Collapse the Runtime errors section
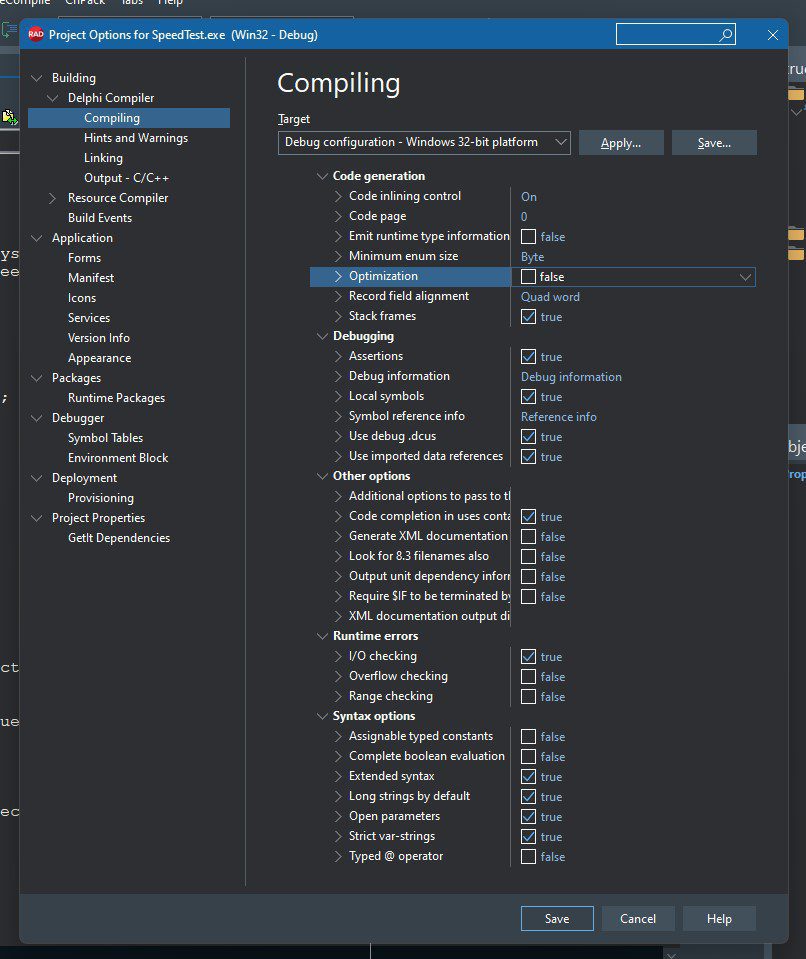 (x=322, y=636)
